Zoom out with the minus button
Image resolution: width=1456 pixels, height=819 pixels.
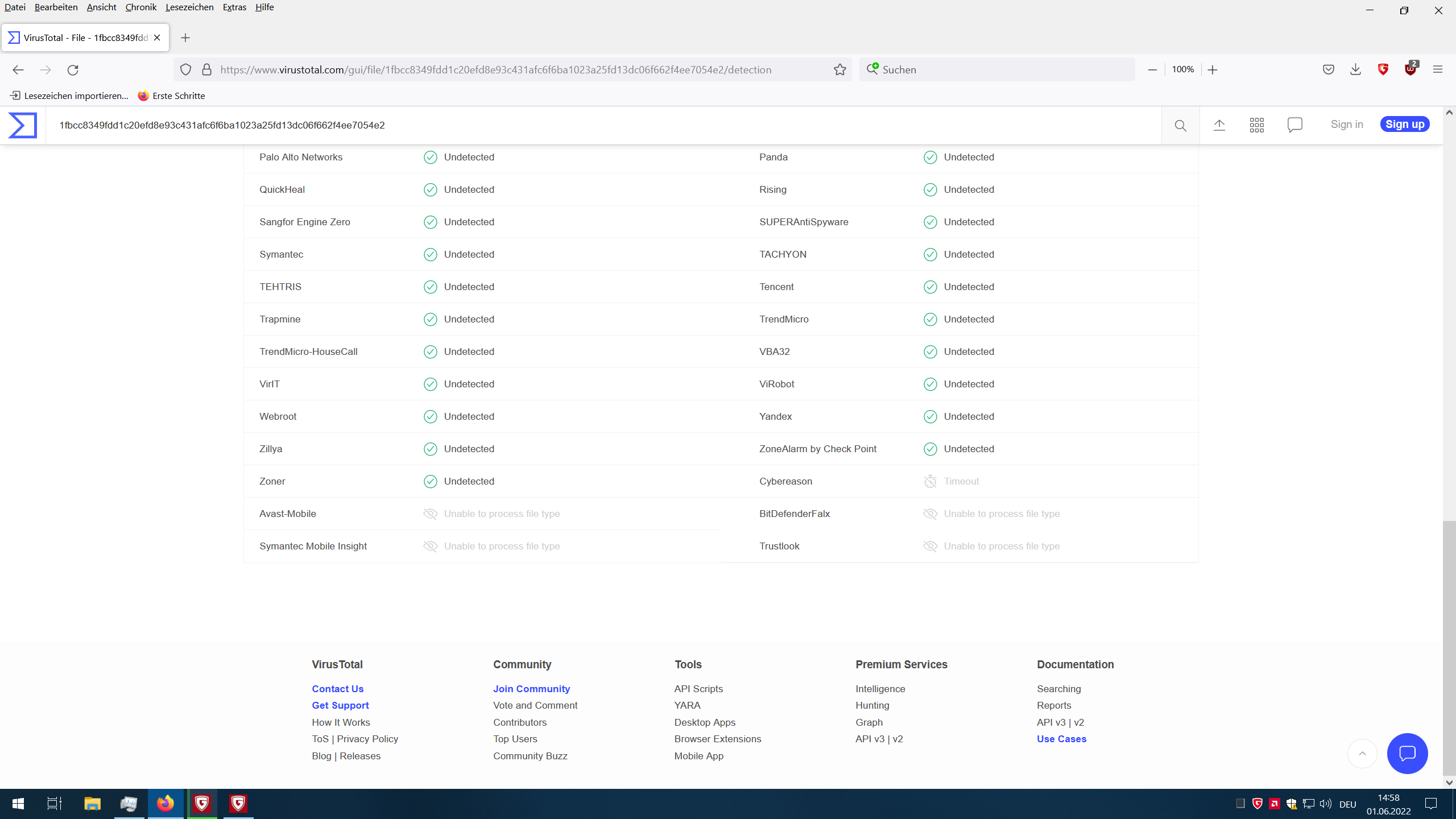tap(1152, 69)
